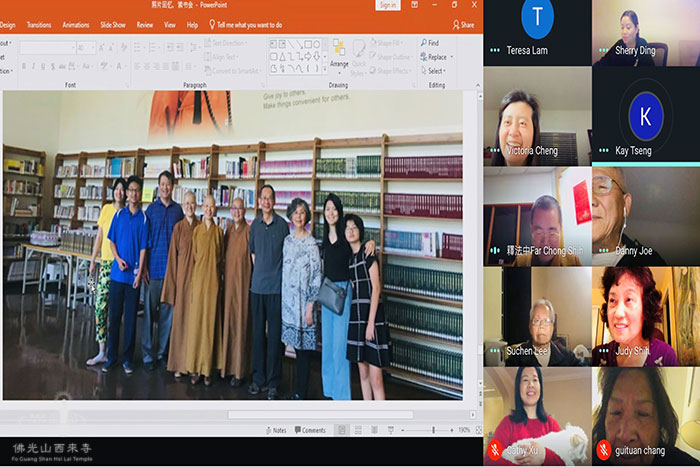
Task: Fit slide to current window
Action: pos(479,430)
